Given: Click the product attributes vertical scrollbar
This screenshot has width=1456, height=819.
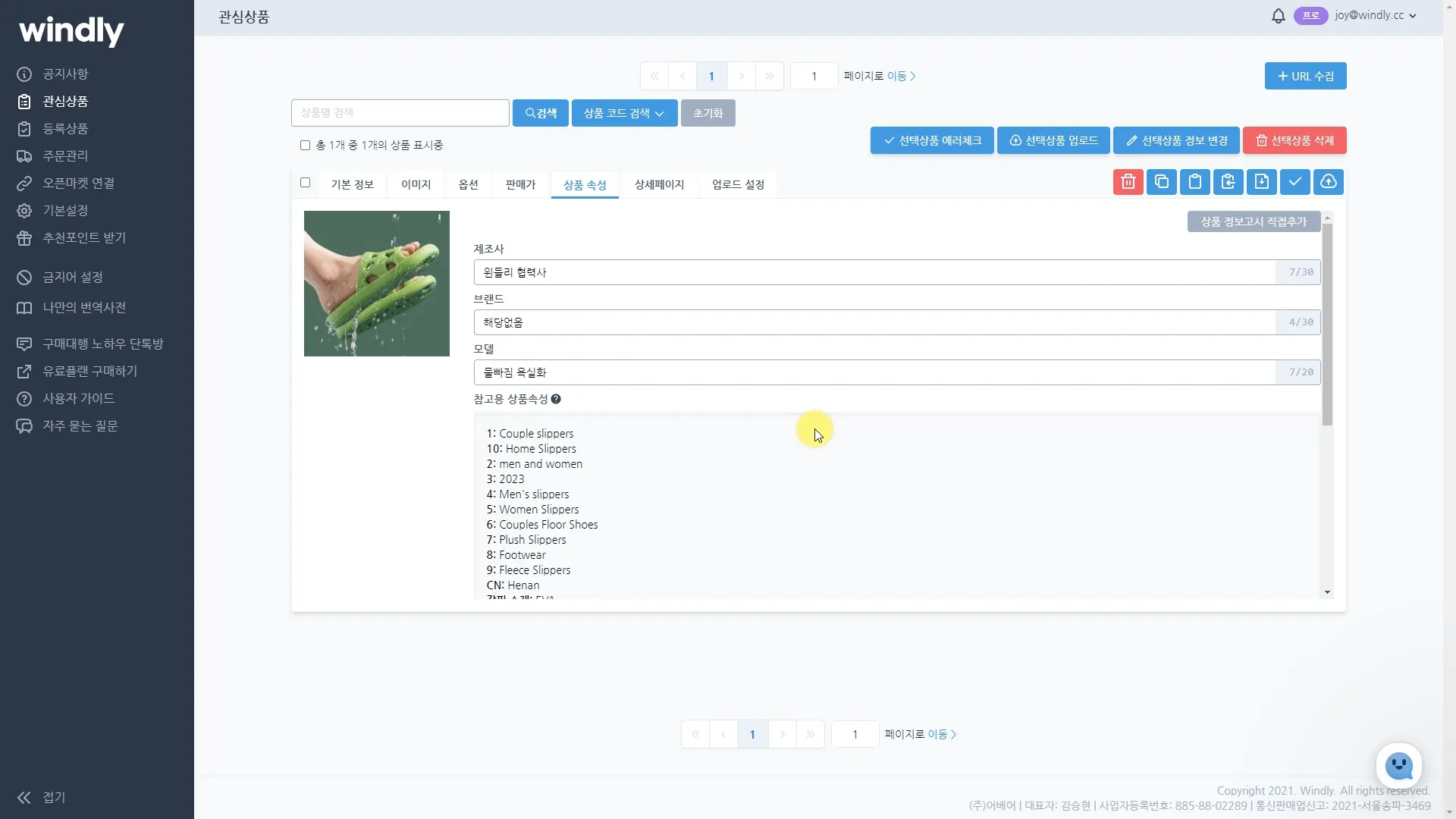Looking at the screenshot, I should coord(1327,326).
